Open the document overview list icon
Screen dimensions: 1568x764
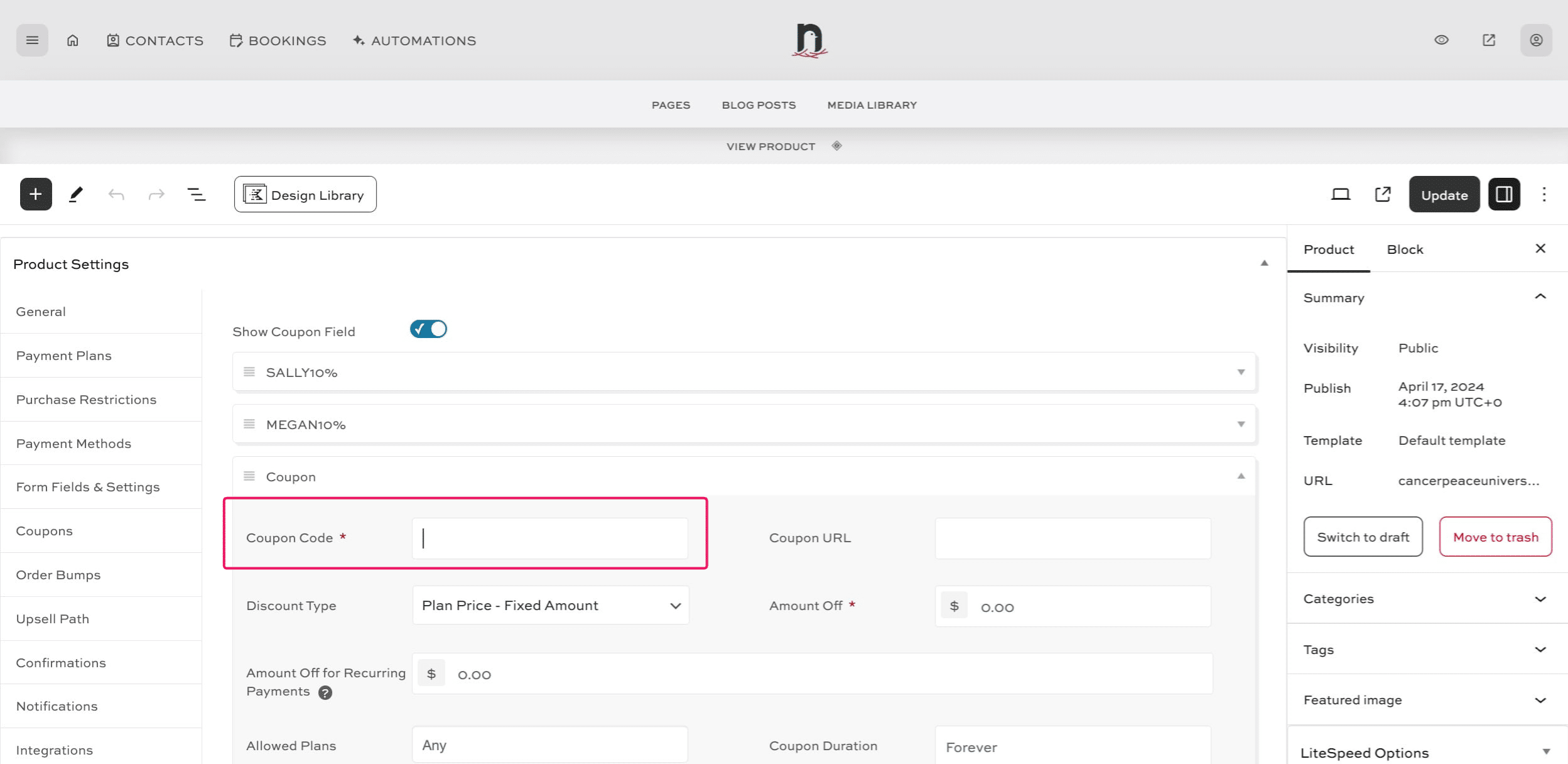point(197,194)
